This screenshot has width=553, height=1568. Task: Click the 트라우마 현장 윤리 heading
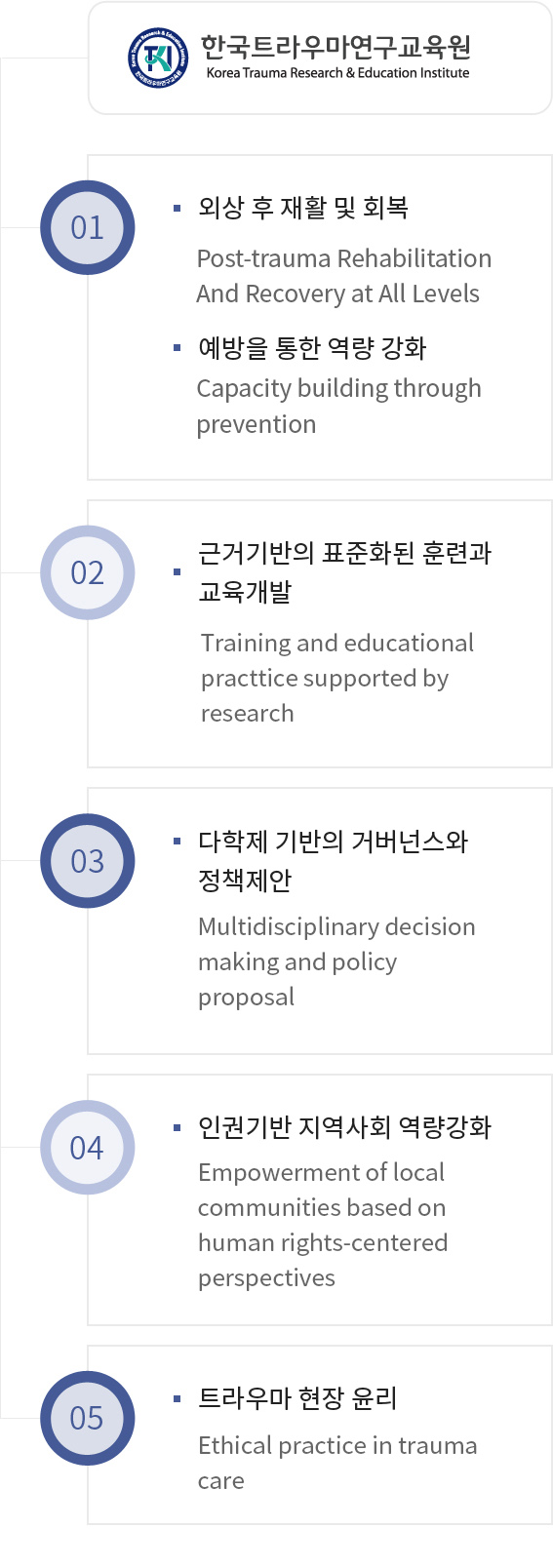(x=297, y=1398)
